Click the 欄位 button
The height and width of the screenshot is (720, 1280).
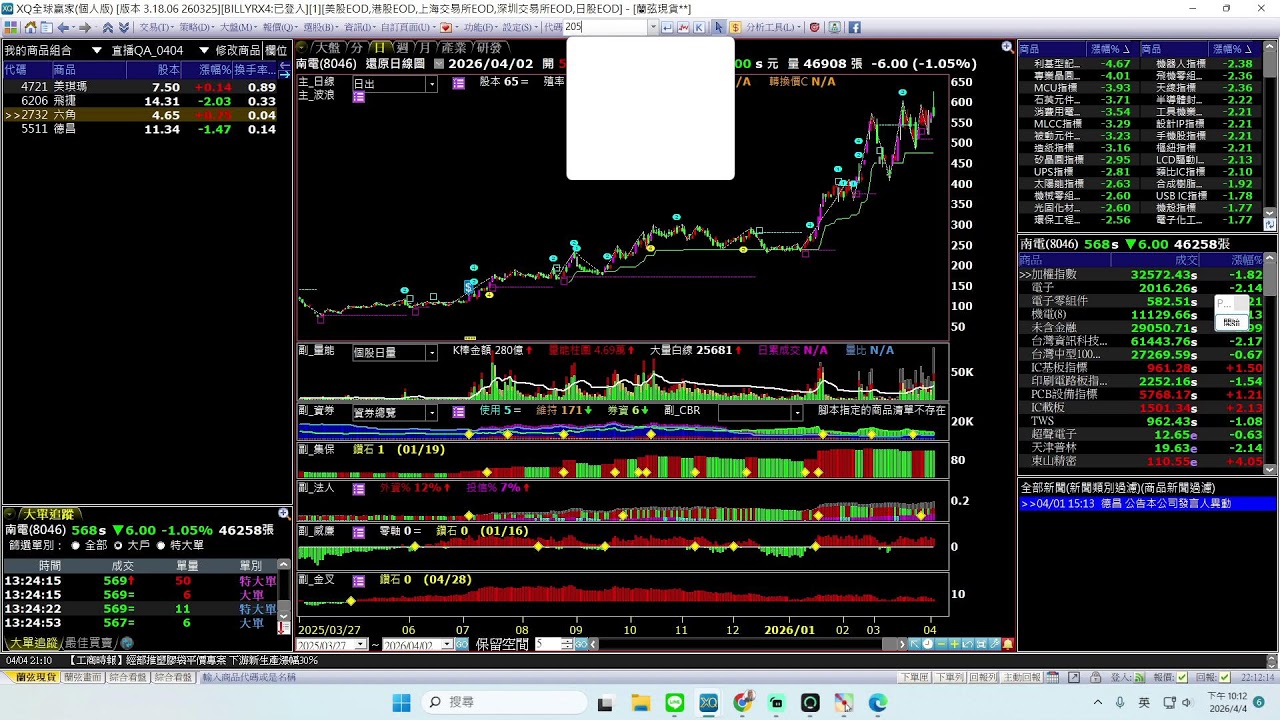tap(276, 50)
